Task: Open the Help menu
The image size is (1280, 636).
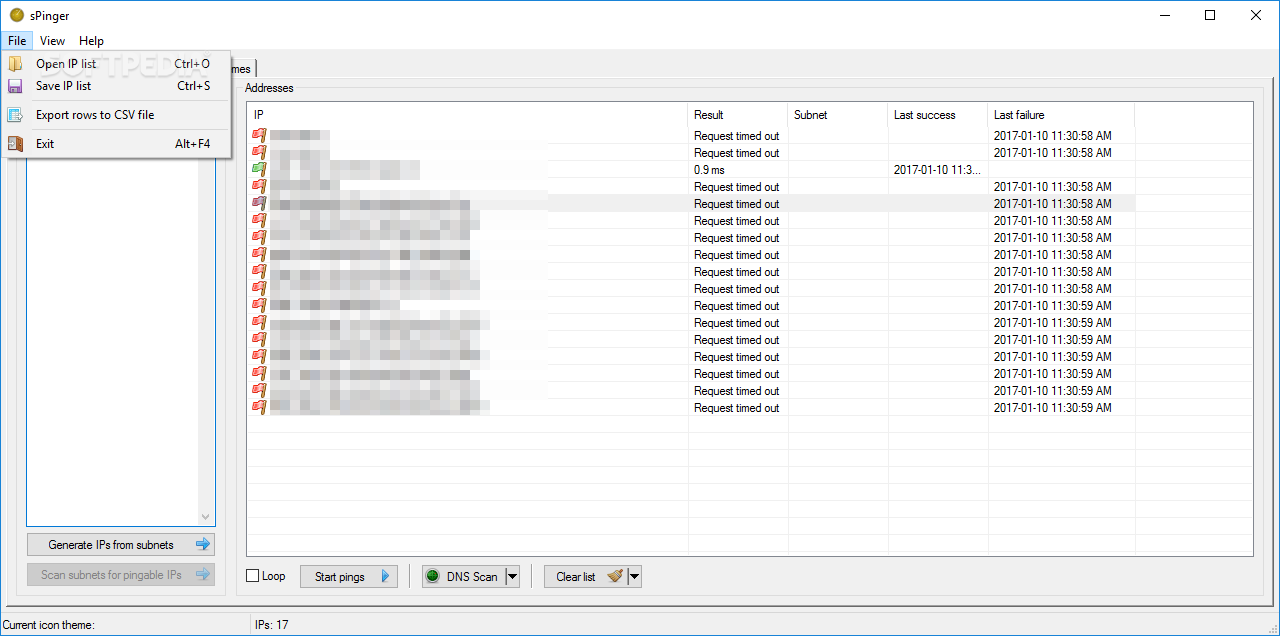Action: coord(91,41)
